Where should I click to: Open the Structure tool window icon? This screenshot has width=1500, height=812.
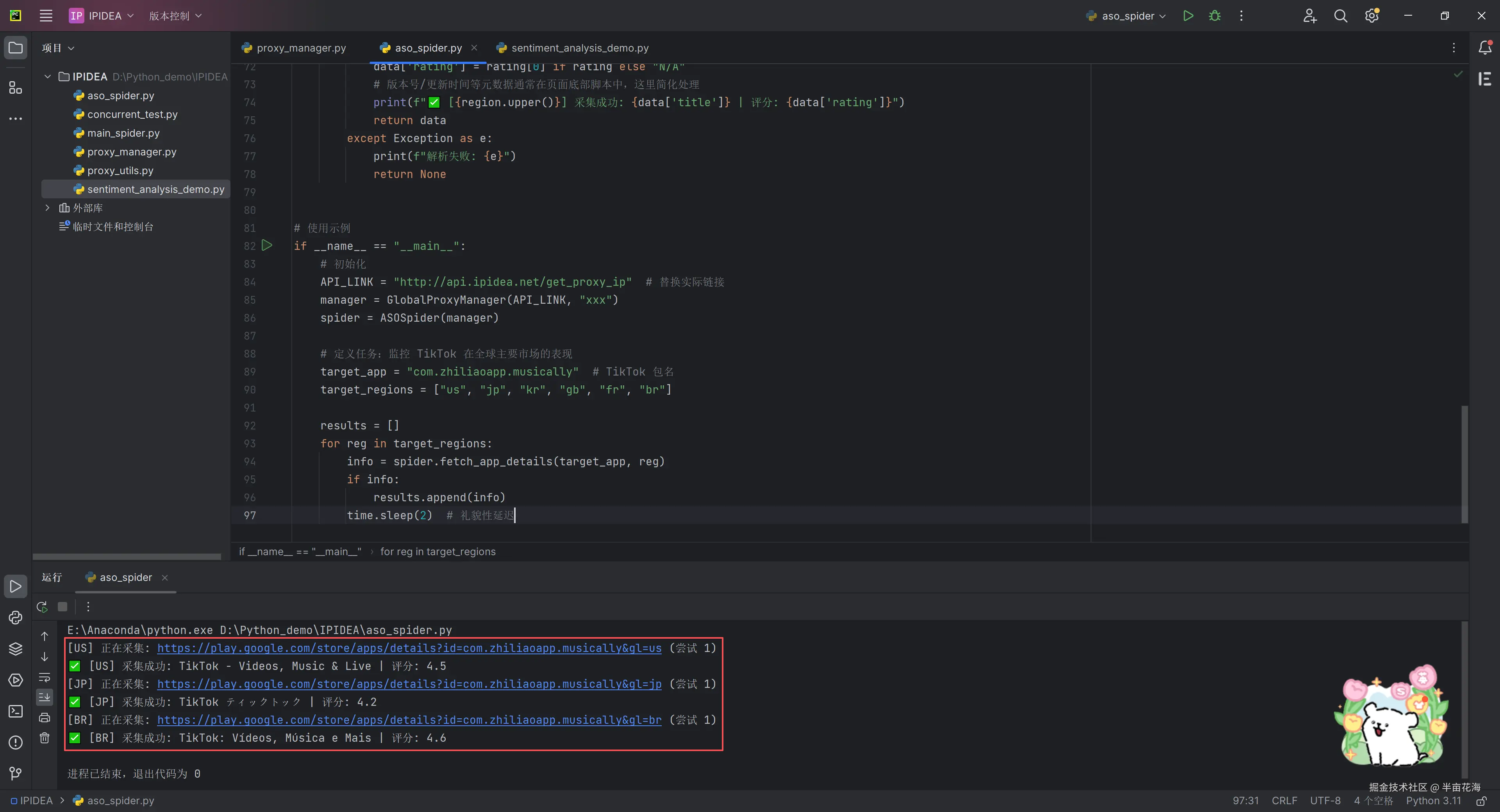16,88
